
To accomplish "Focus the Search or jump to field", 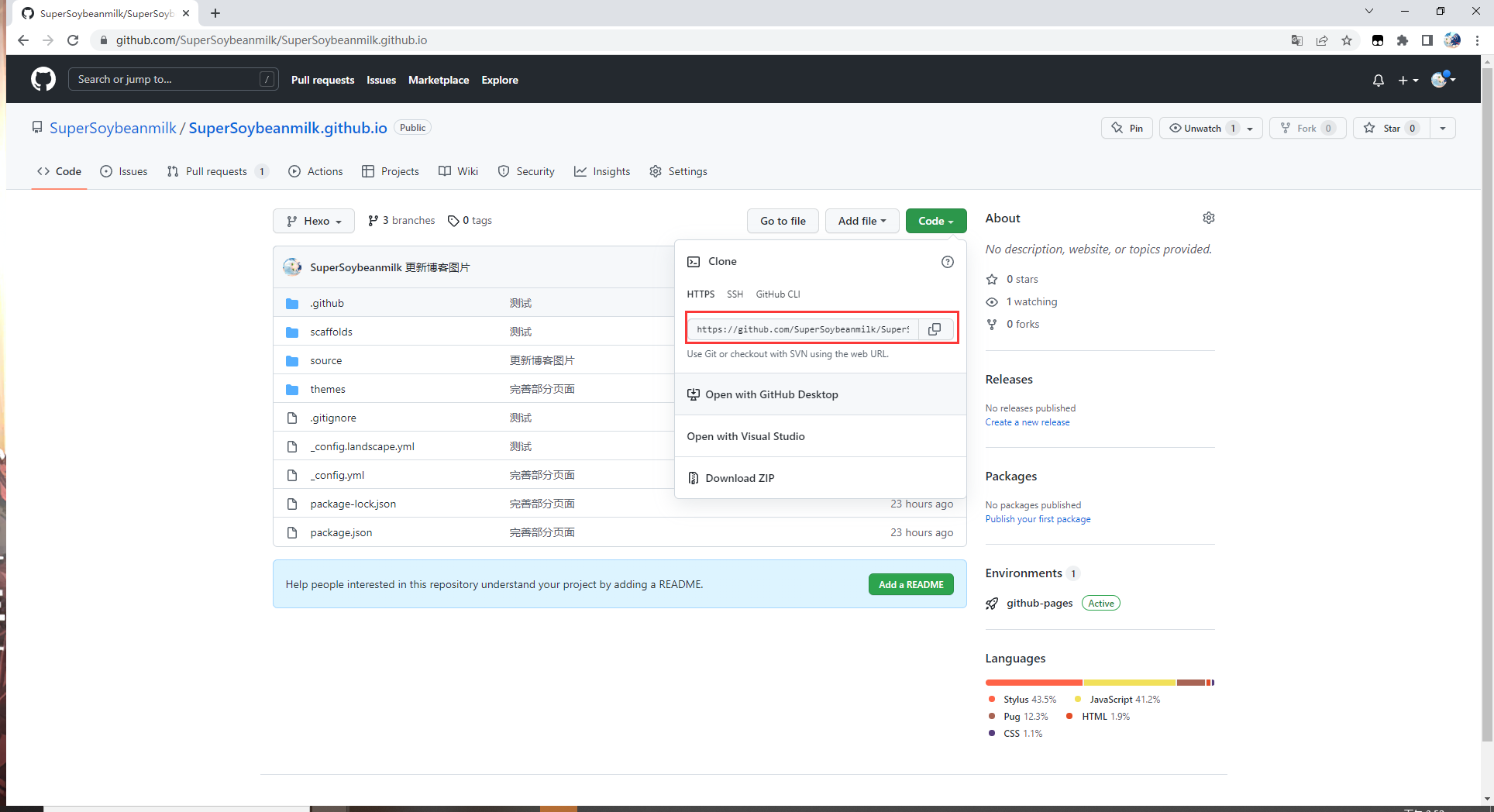I will tap(174, 79).
